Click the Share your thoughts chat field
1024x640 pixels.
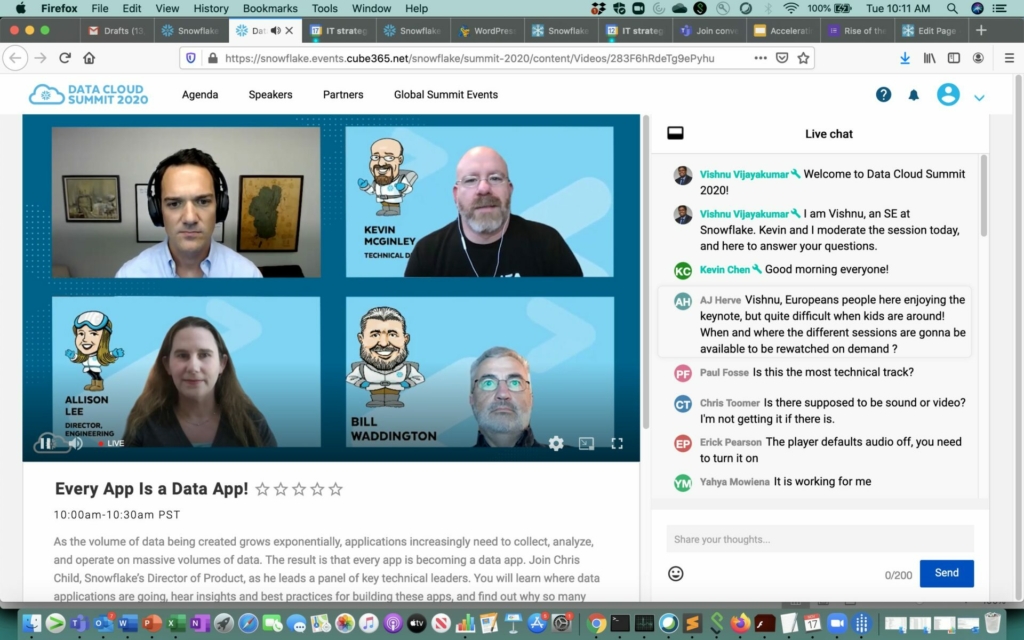818,539
